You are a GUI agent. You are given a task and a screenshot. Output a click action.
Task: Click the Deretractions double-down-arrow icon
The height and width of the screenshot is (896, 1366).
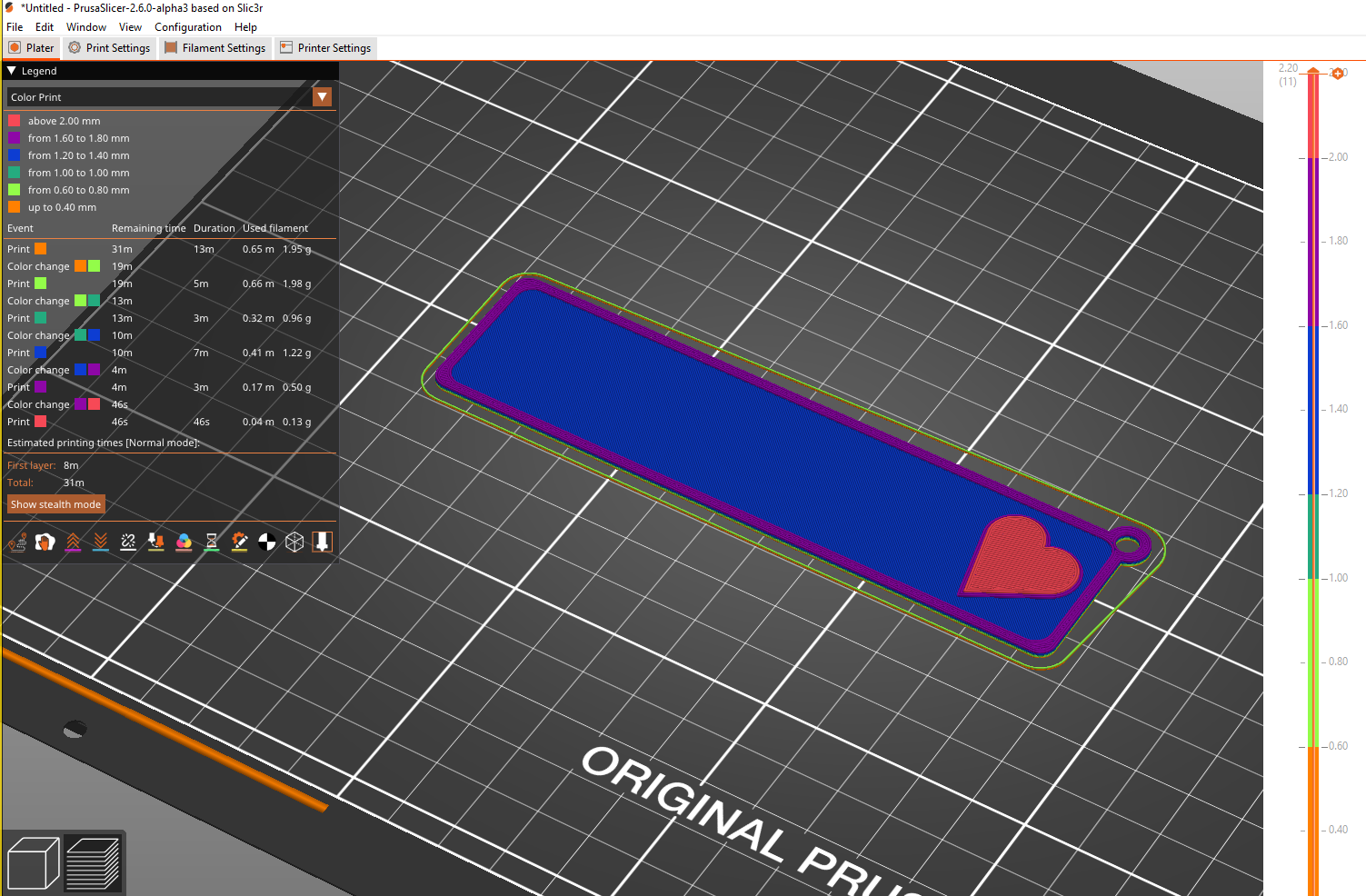pos(101,543)
